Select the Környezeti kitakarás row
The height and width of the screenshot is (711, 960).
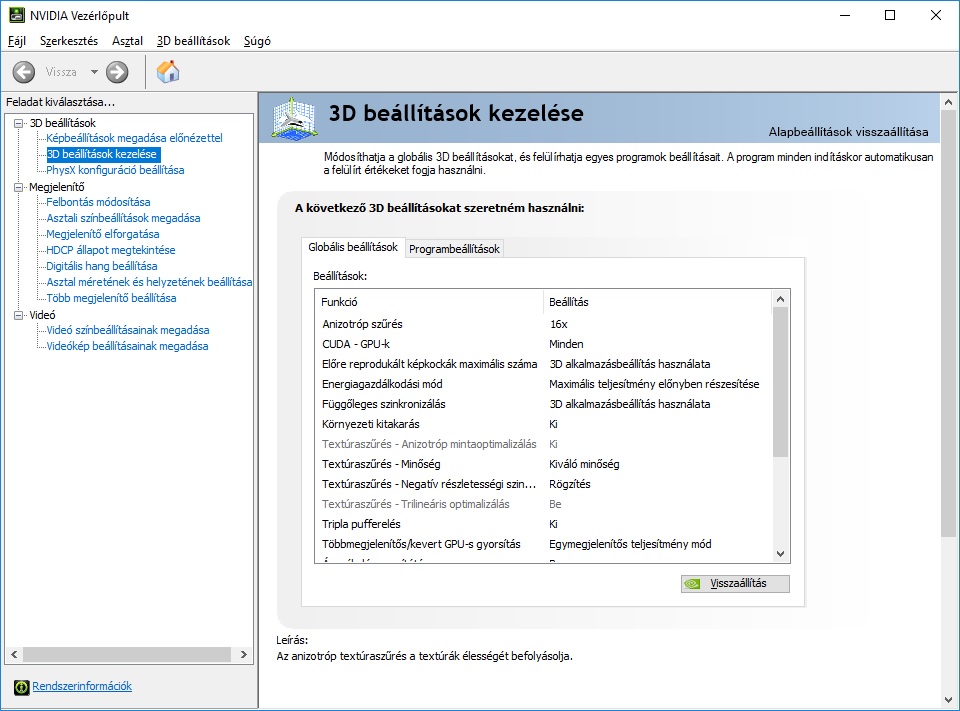click(x=543, y=424)
